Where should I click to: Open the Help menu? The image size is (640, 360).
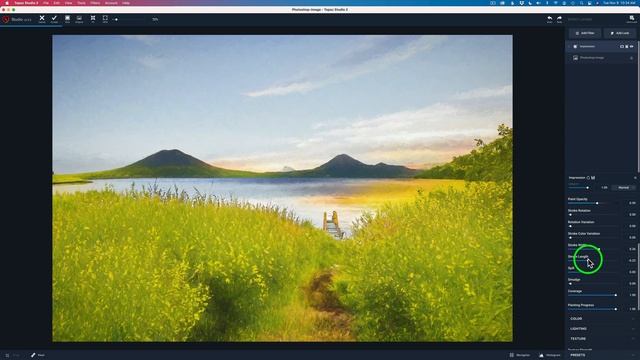(126, 3)
